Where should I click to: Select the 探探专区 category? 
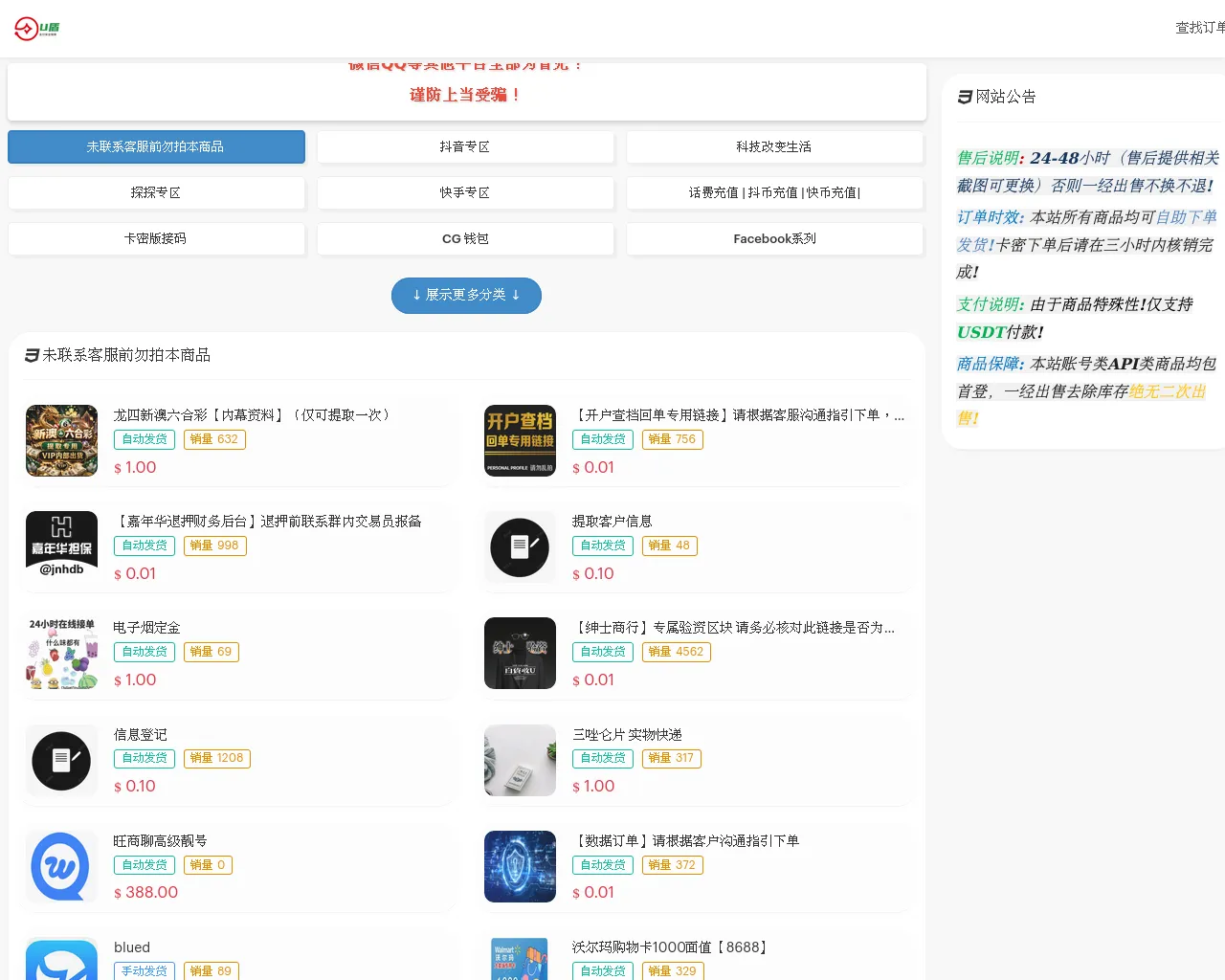[x=156, y=192]
